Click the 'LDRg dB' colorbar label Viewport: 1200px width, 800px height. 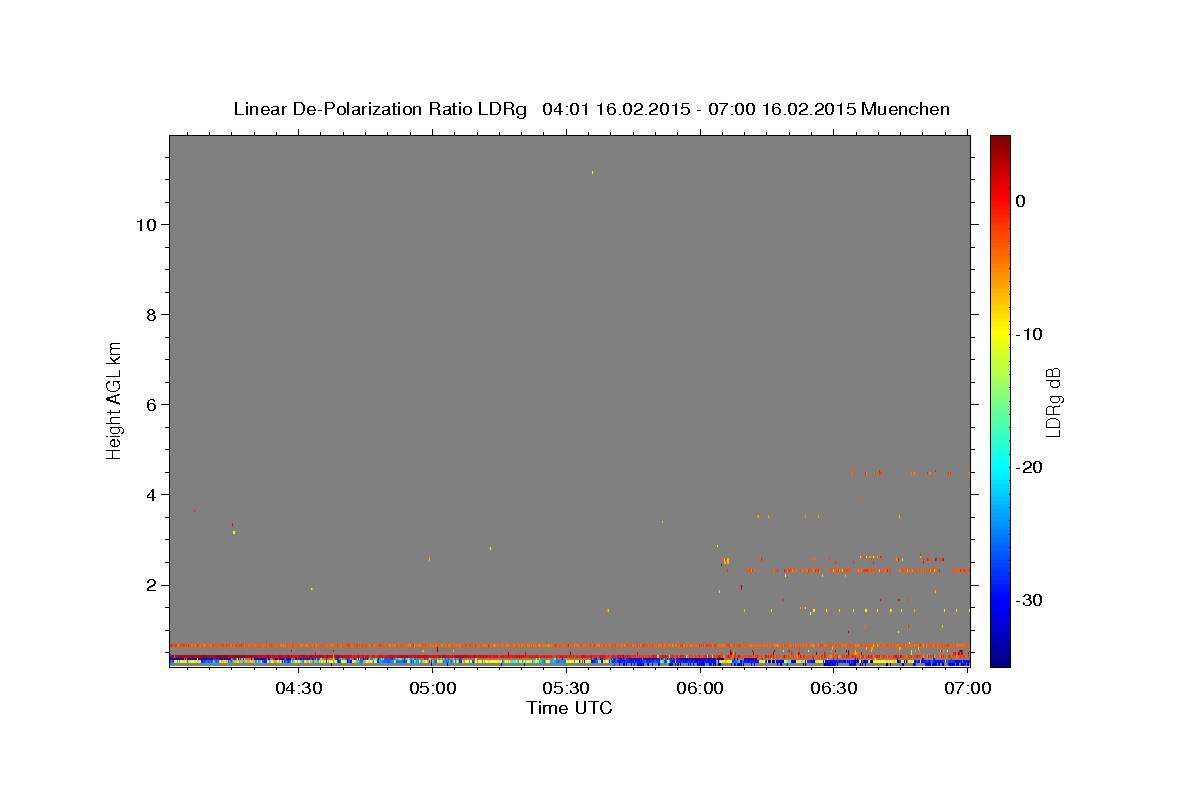[x=1053, y=402]
